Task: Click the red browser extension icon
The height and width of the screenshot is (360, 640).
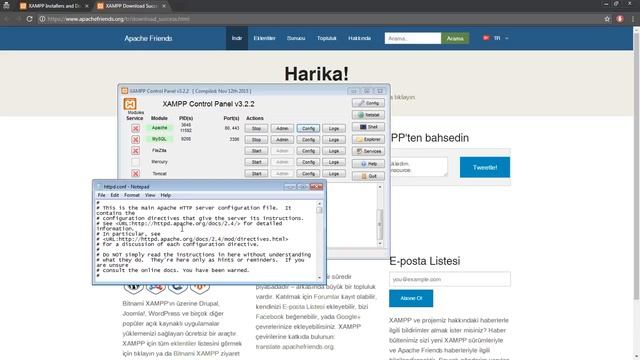Action: point(620,19)
